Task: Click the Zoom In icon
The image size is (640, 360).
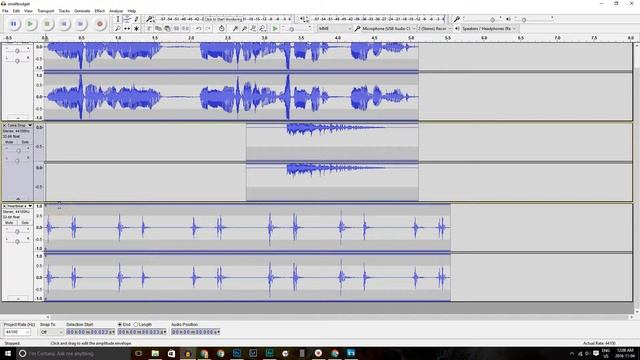Action: point(236,29)
